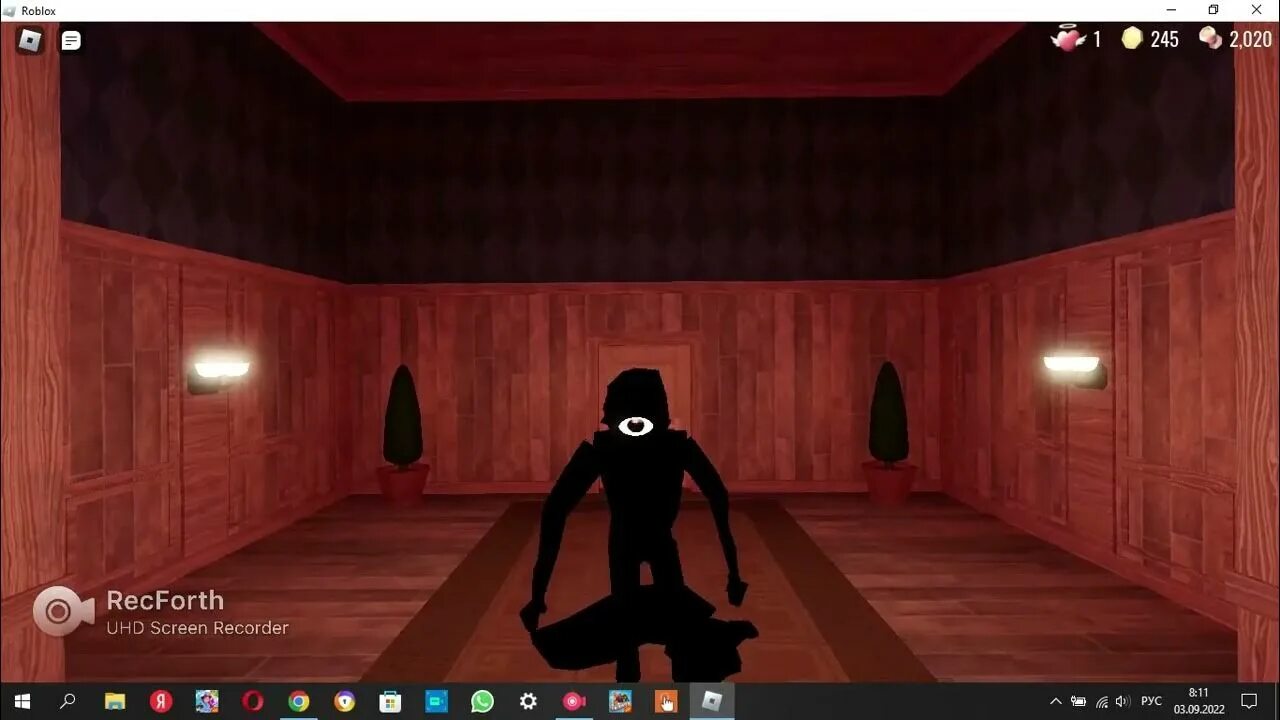Click the gold coin icon
The image size is (1280, 720).
point(1131,39)
